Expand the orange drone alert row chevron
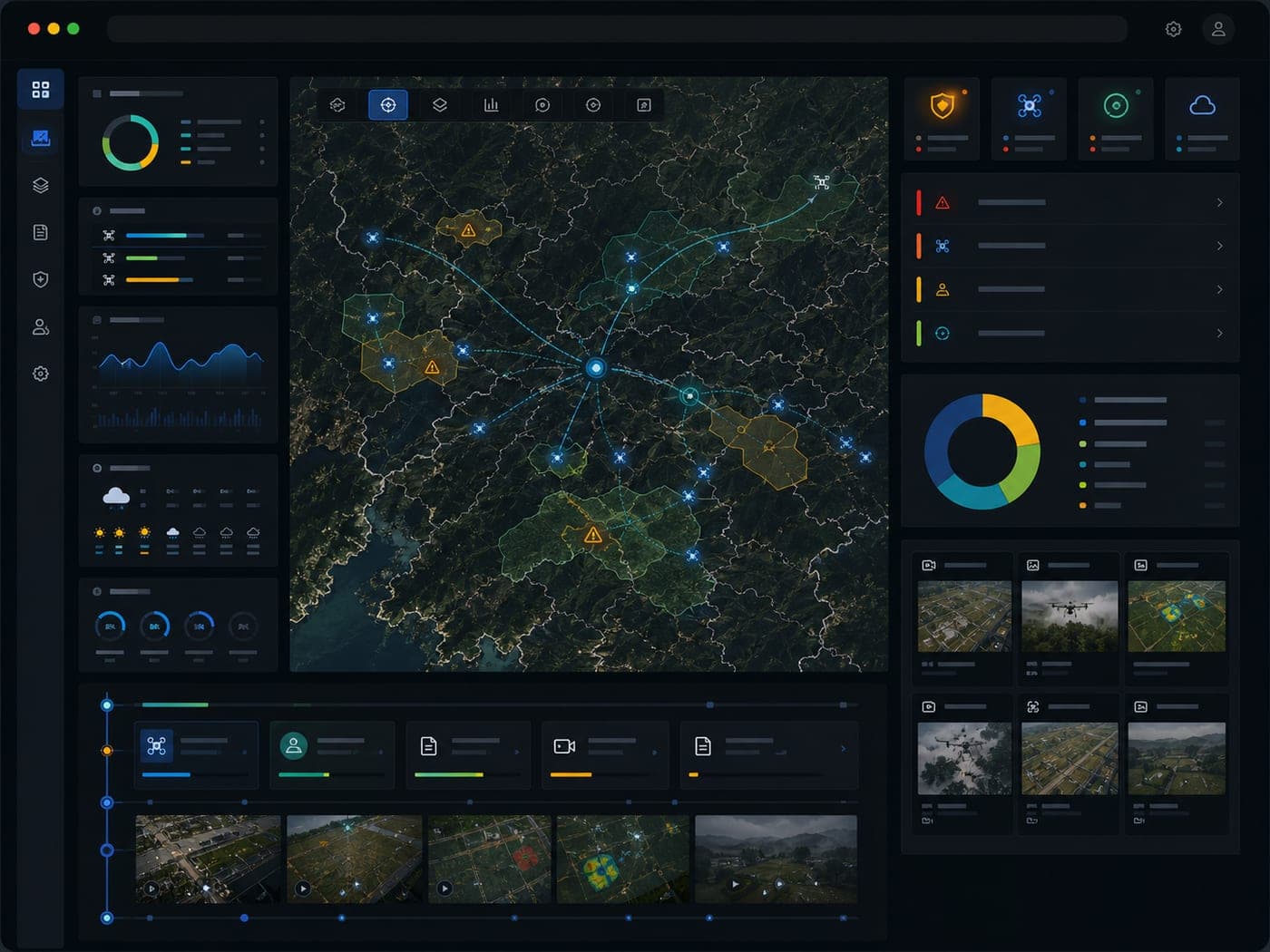This screenshot has height=952, width=1270. [x=1219, y=246]
